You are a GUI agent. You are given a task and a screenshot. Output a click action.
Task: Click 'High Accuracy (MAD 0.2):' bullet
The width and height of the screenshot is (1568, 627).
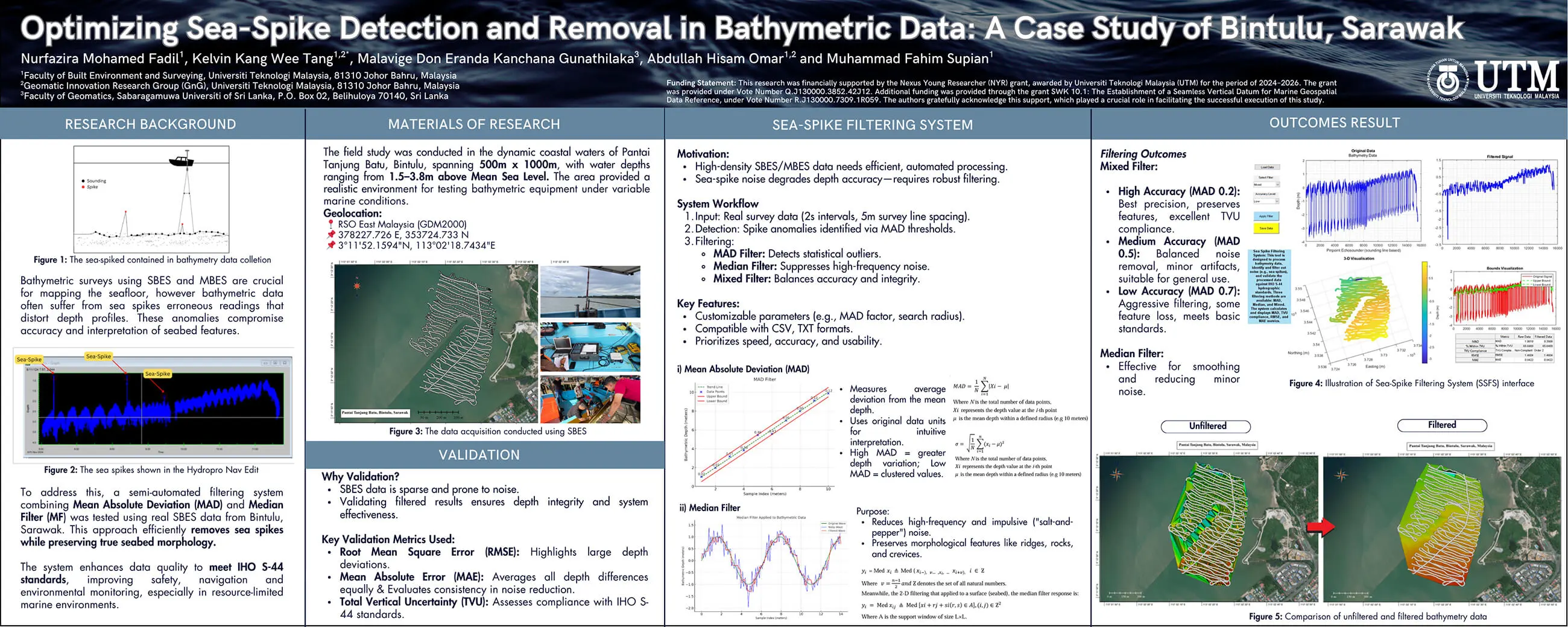coord(1178,191)
